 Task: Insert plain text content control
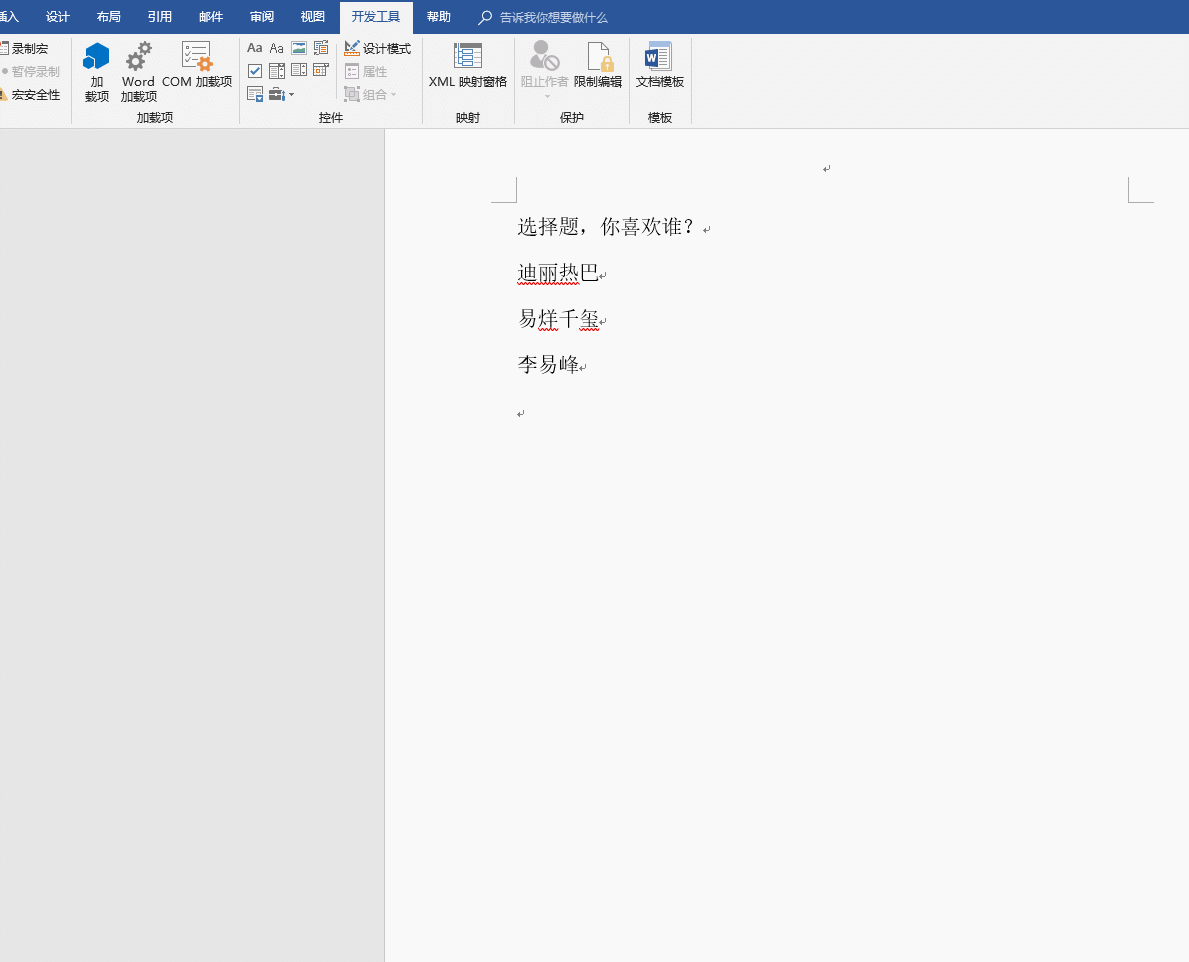[x=277, y=48]
